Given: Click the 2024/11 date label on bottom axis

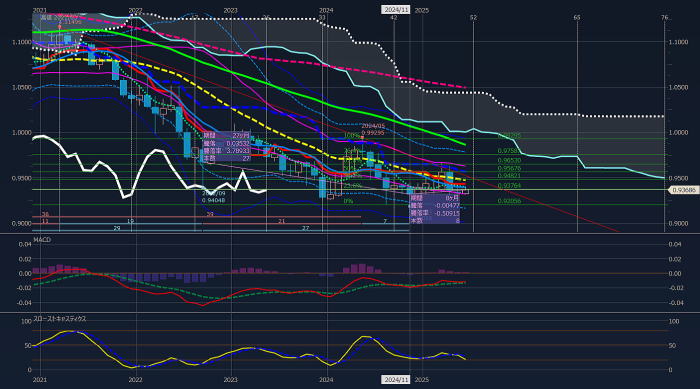Looking at the screenshot, I should coord(396,380).
